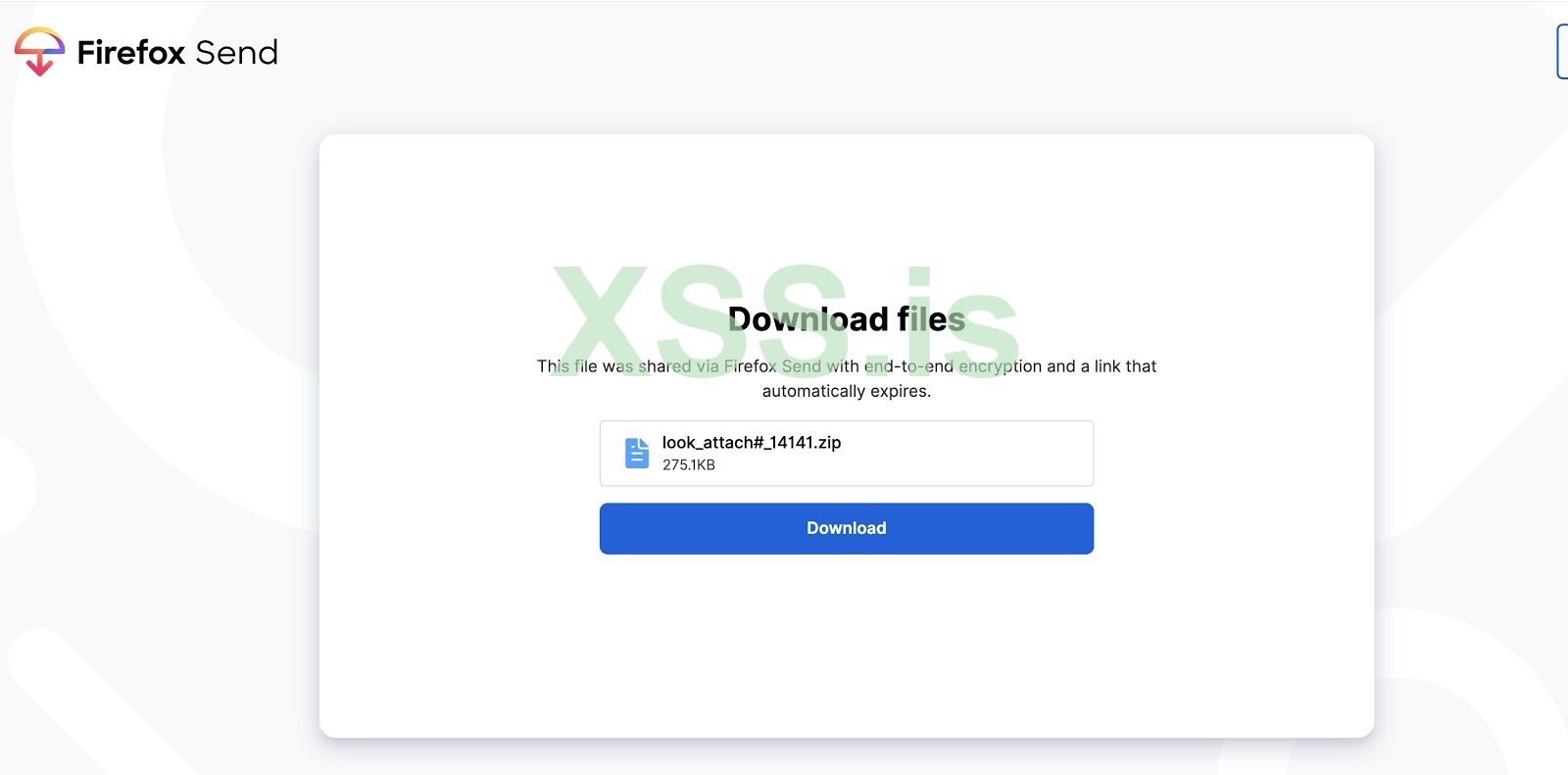
Task: Click the partially visible outlined button at top right
Action: 1562,52
